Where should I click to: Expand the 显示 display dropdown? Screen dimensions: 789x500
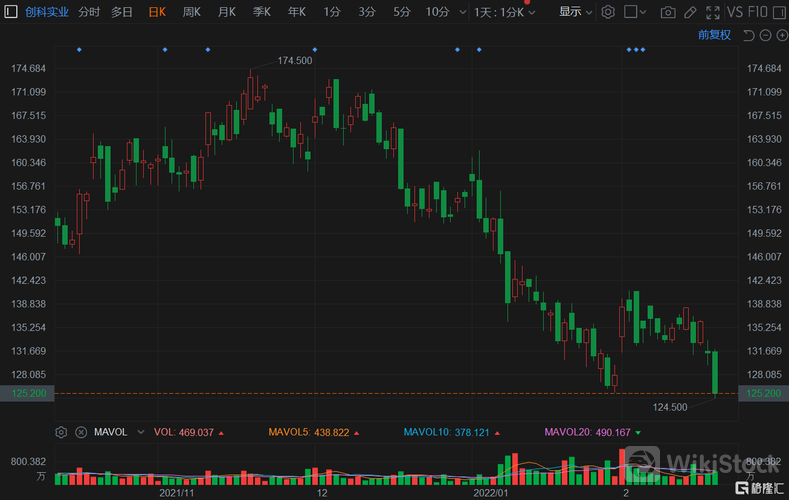[575, 12]
